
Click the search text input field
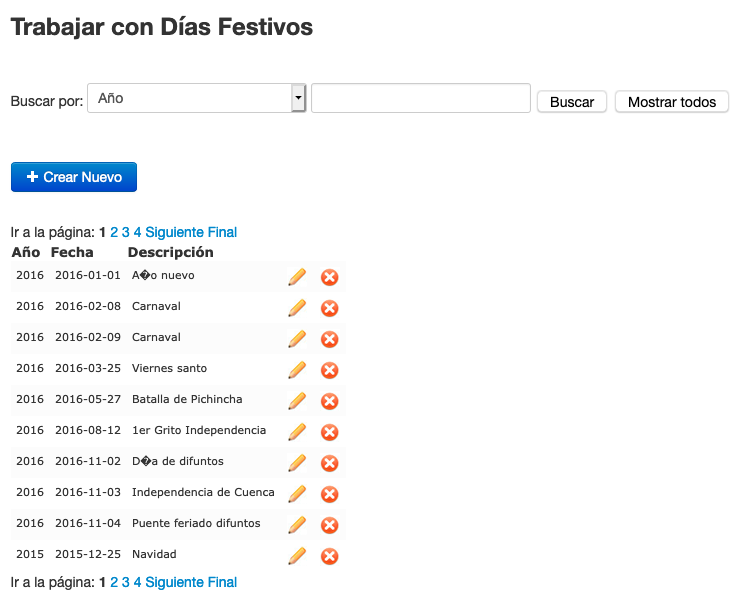click(x=421, y=98)
